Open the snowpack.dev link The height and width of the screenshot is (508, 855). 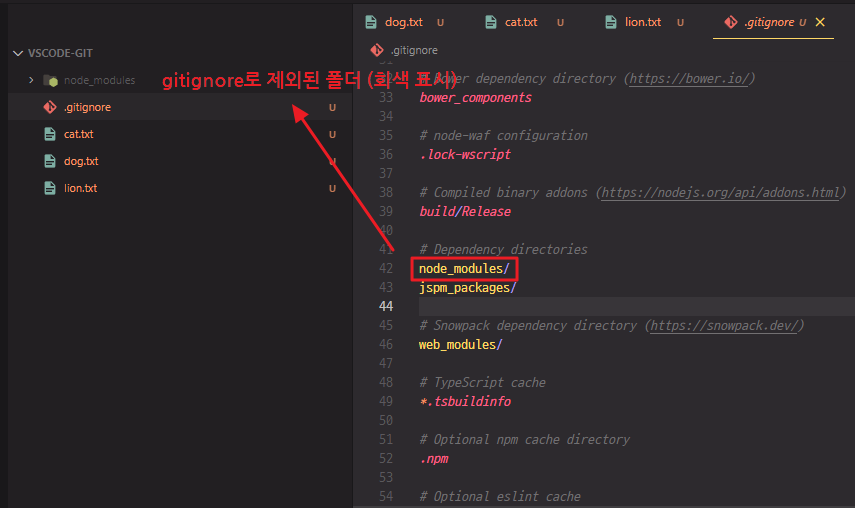tap(725, 325)
